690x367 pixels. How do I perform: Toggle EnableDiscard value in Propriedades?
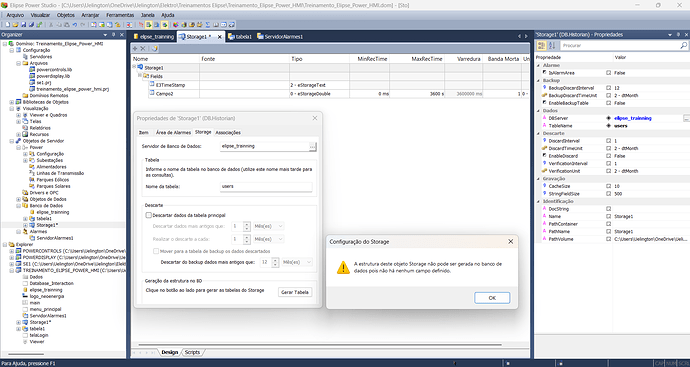tap(619, 156)
